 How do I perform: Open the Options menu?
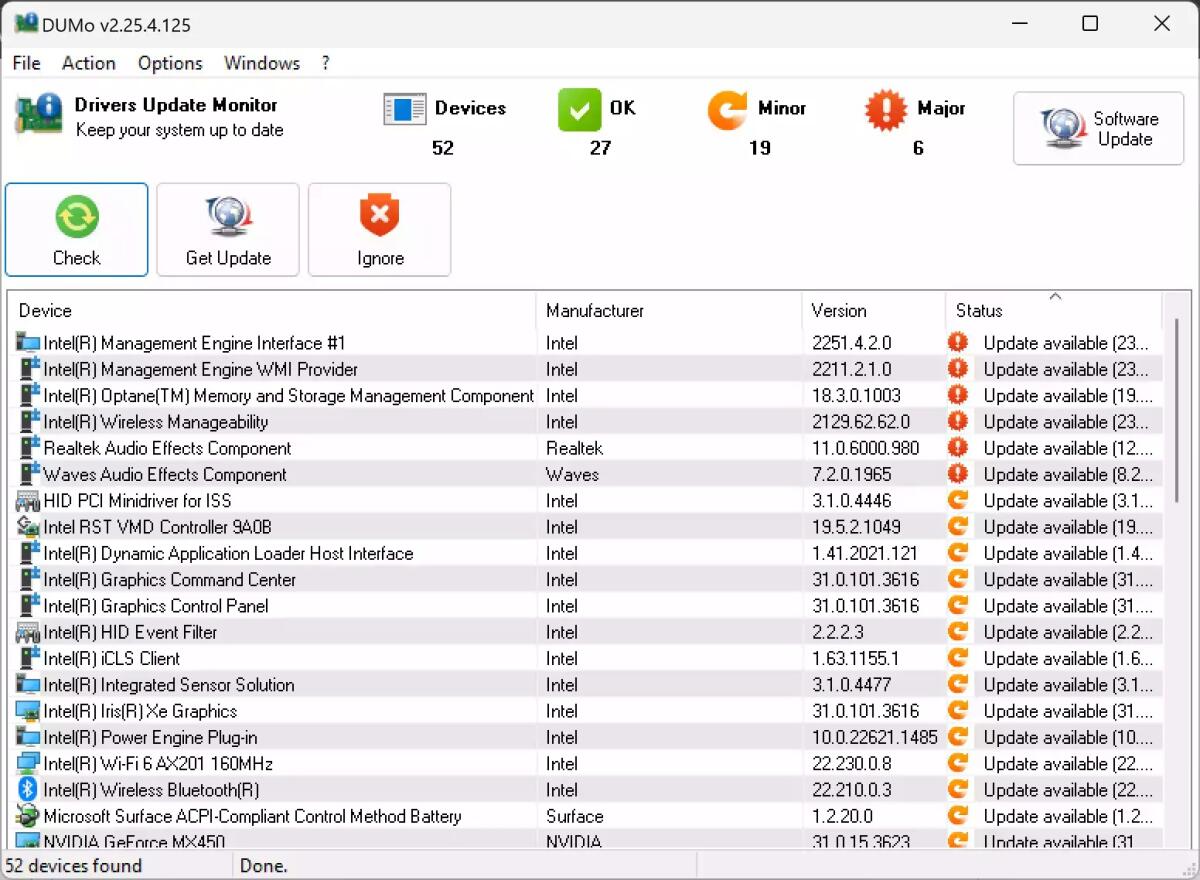coord(169,63)
